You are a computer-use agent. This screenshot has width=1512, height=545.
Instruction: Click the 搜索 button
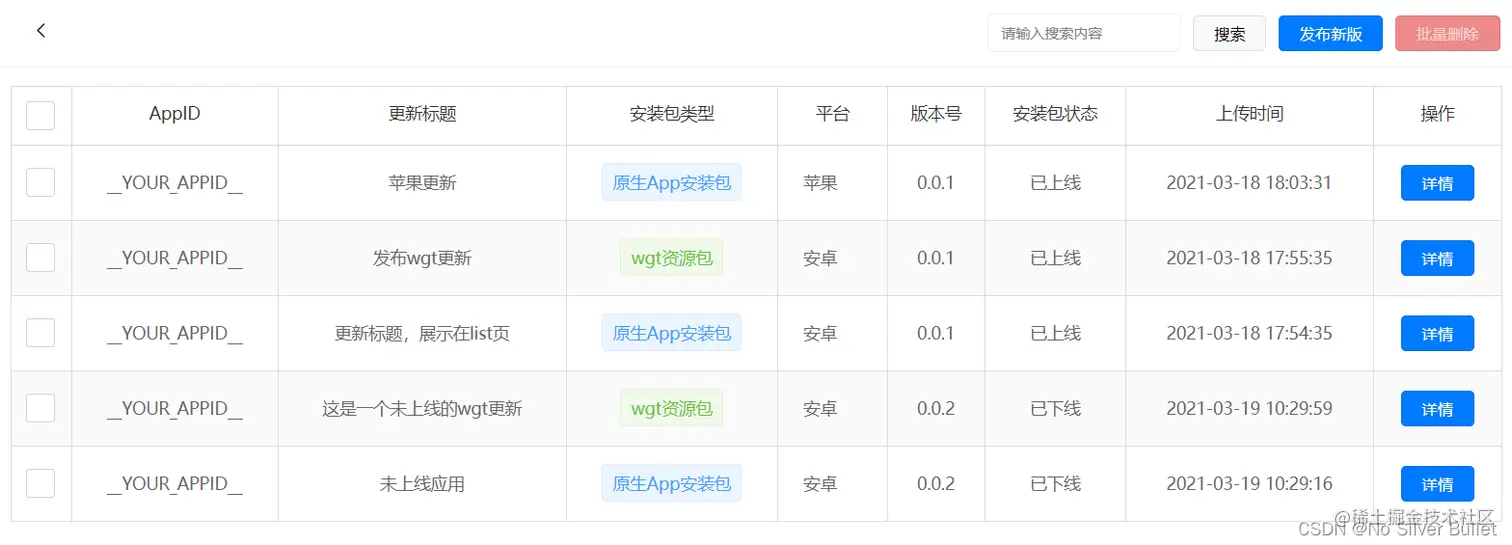[x=1230, y=33]
